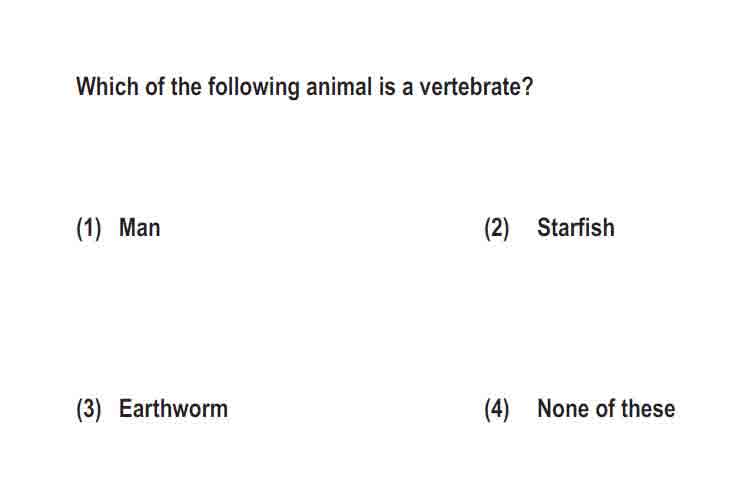Viewport: 750px width, 500px height.
Task: Click the word these in option four
Action: point(648,409)
